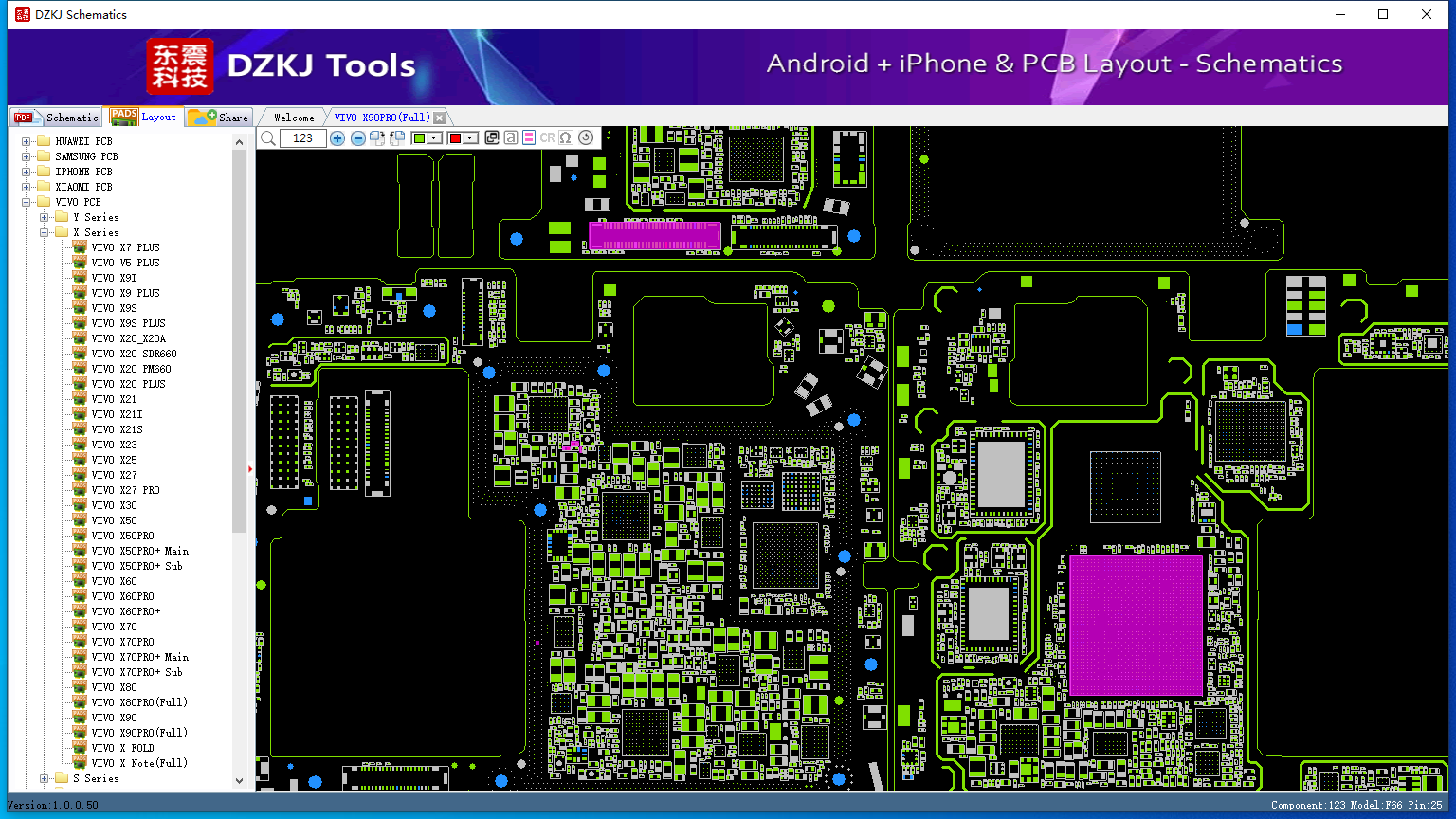Zoom out with the blue minus button

(358, 138)
